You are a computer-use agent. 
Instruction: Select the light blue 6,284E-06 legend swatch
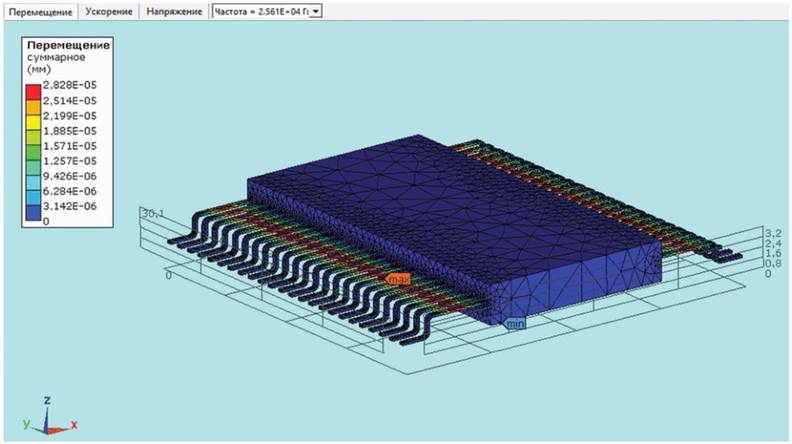(35, 191)
